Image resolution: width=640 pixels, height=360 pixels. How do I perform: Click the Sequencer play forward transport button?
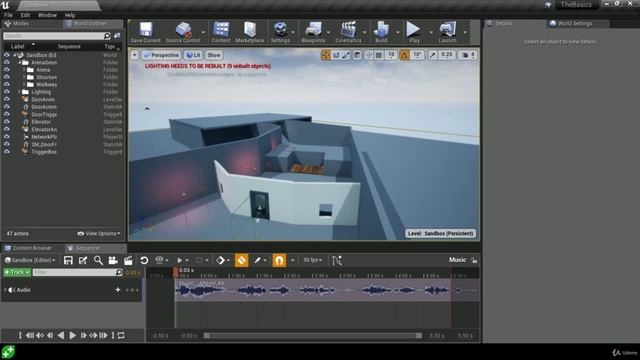point(72,336)
